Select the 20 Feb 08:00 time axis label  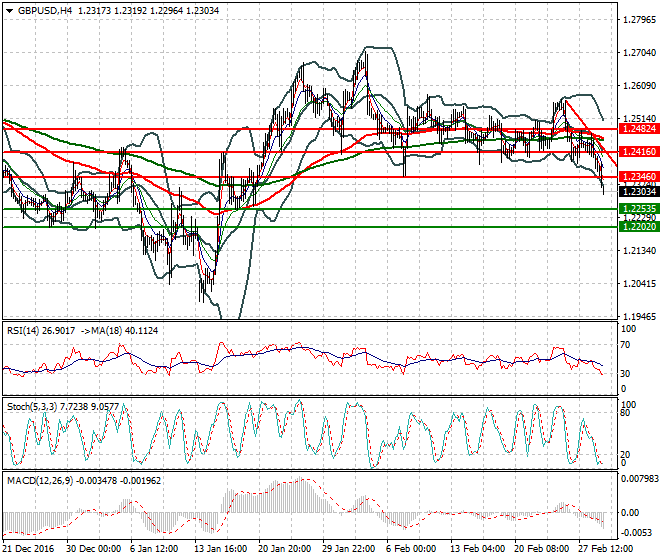[542, 549]
